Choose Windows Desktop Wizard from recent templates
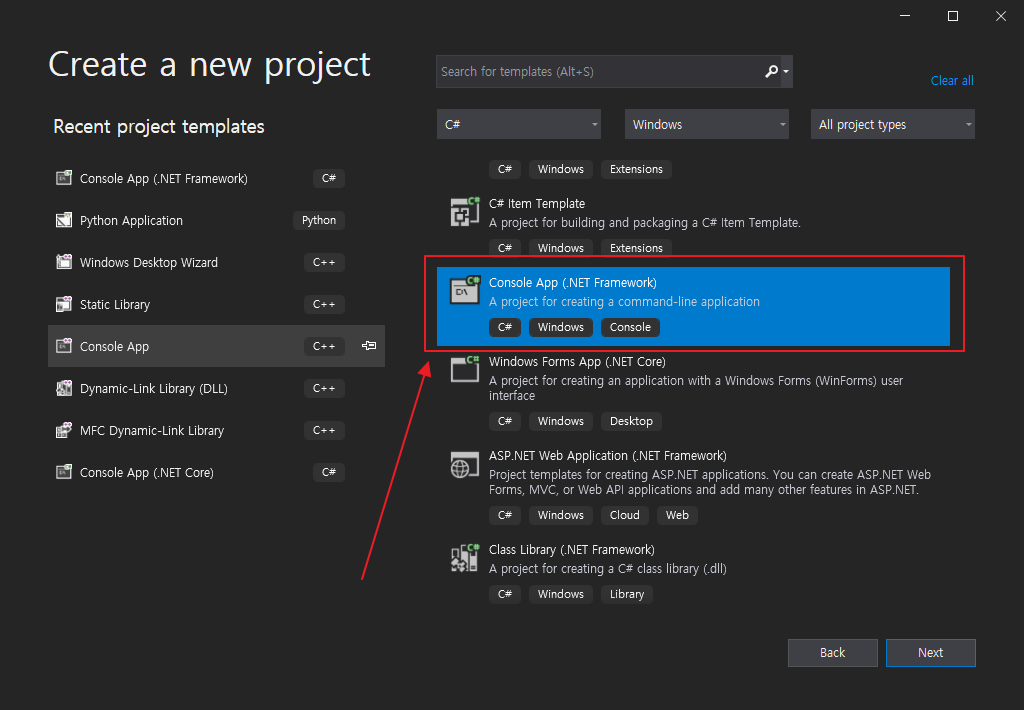Viewport: 1024px width, 710px height. [x=216, y=262]
